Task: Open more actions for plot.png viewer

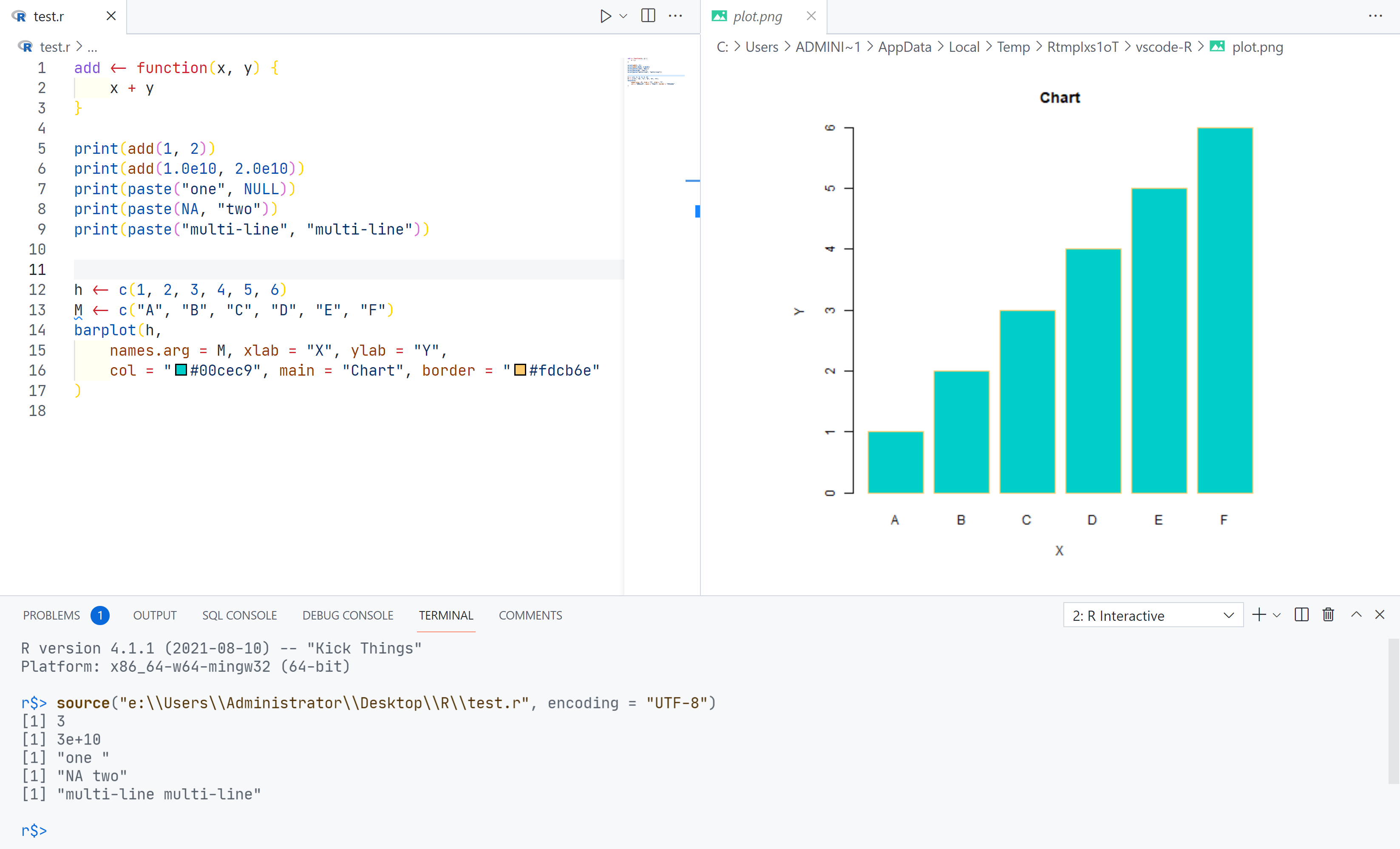Action: [1375, 16]
